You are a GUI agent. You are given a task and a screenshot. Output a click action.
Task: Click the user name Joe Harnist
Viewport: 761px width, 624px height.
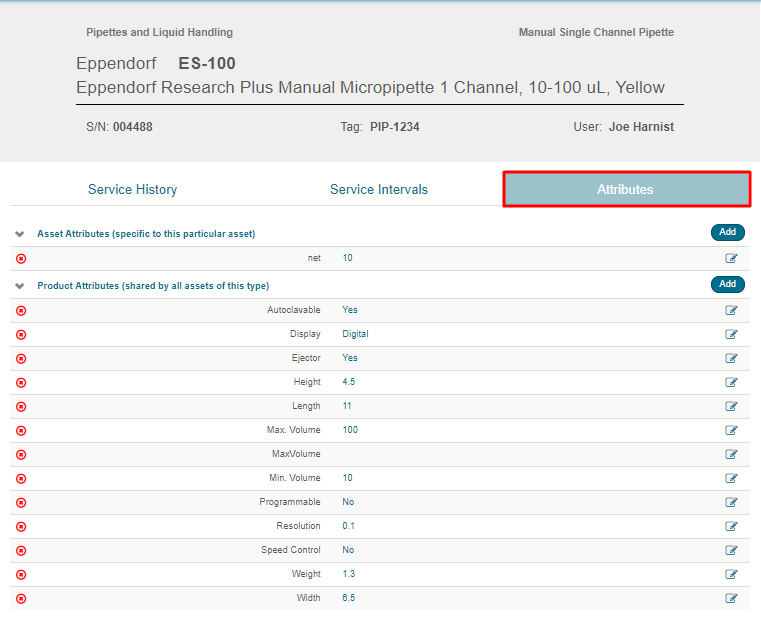pyautogui.click(x=641, y=127)
